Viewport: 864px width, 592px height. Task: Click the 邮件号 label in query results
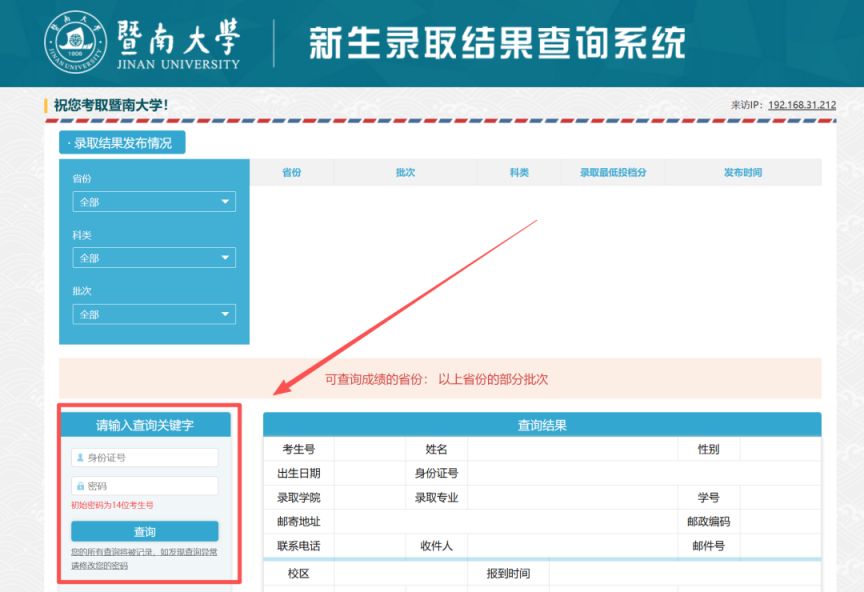(x=709, y=546)
